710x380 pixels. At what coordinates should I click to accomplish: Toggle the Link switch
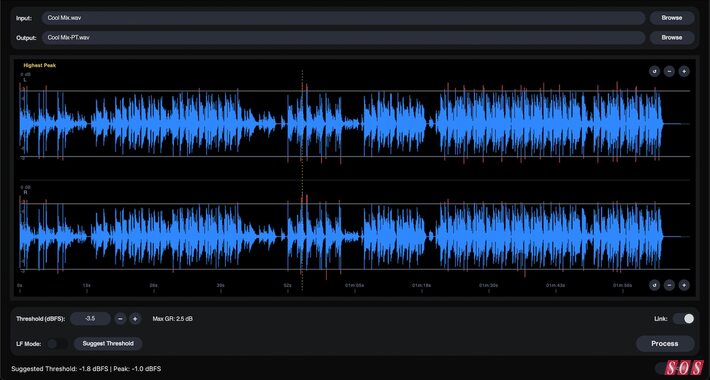(x=683, y=319)
